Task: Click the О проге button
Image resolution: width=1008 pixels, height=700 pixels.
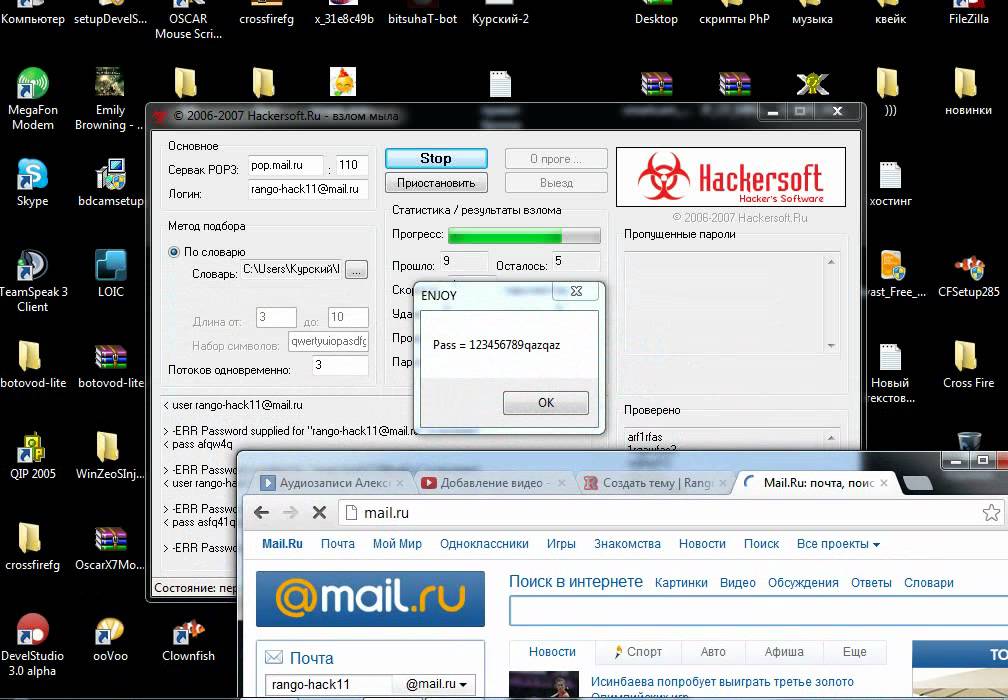Action: pos(556,158)
